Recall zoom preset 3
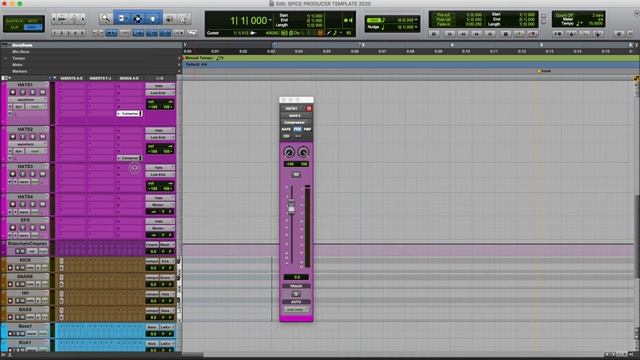Screen dimensions: 640x360 tap(69, 32)
